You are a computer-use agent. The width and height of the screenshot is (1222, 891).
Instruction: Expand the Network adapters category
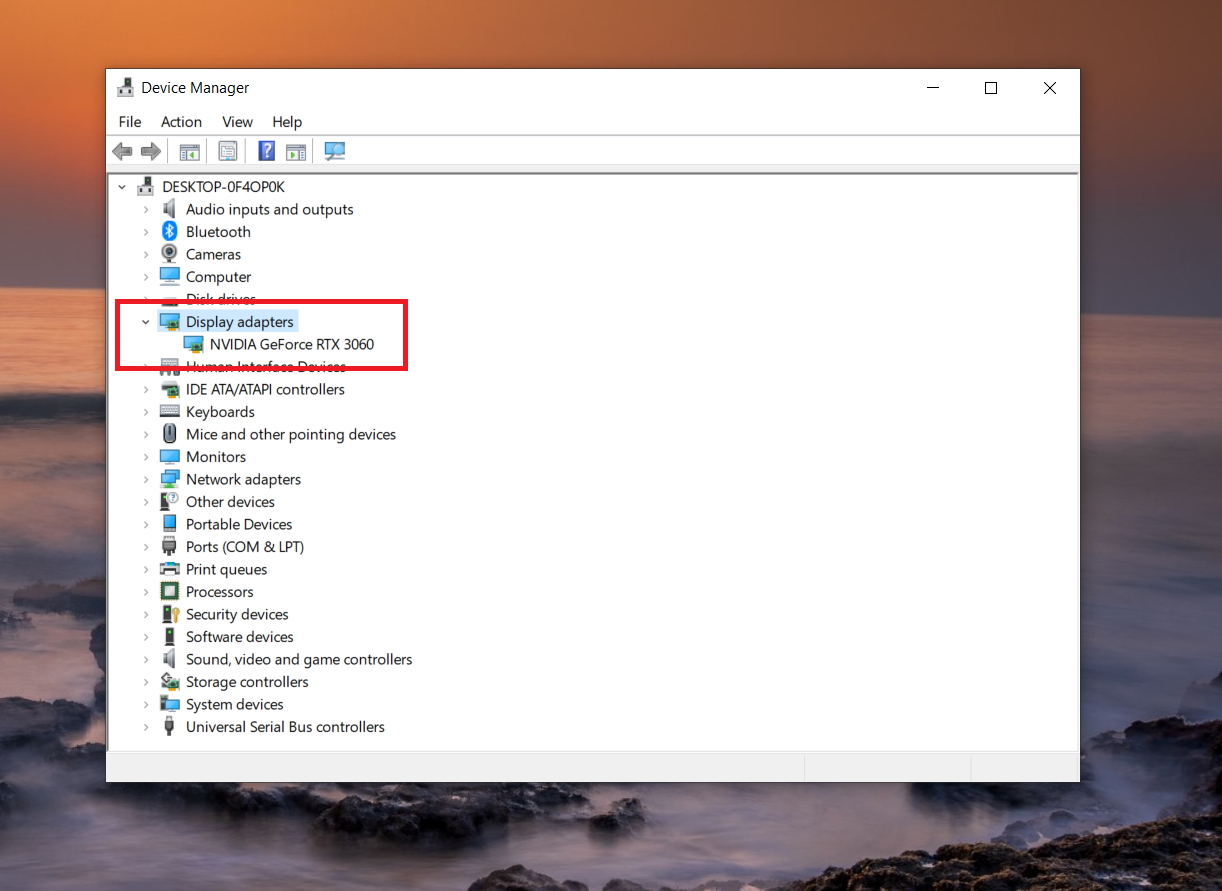[x=146, y=480]
